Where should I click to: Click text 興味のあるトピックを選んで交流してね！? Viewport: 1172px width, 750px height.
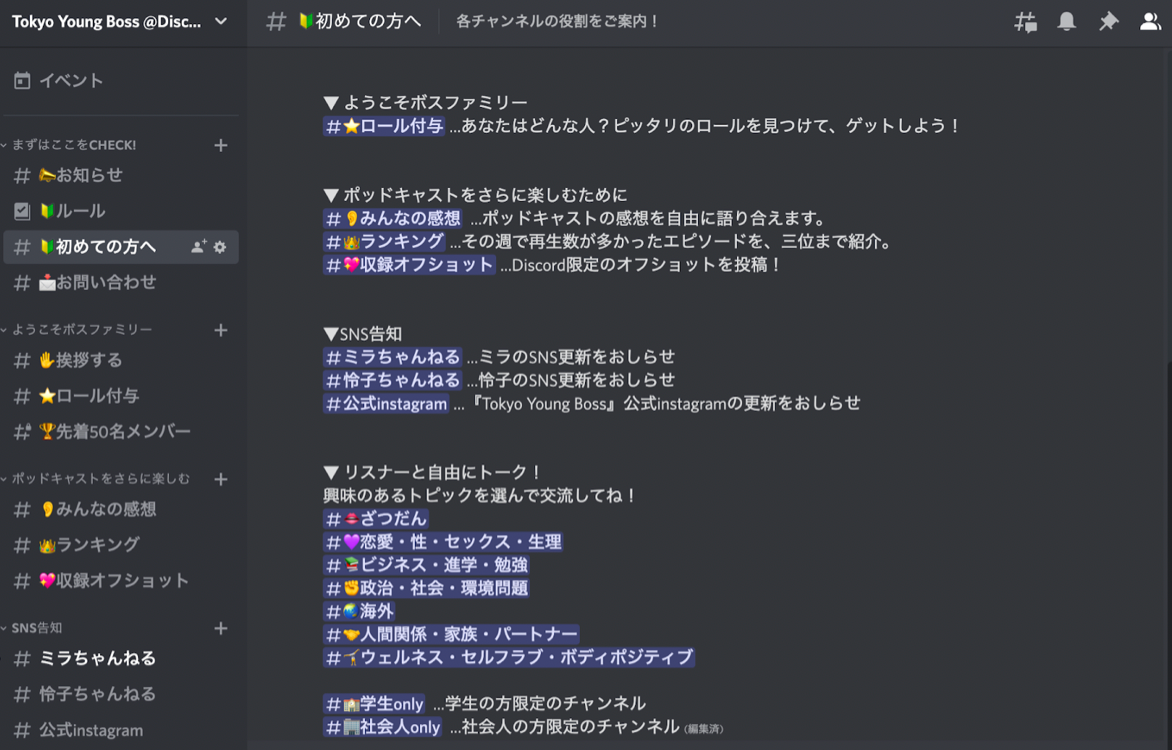tap(481, 496)
